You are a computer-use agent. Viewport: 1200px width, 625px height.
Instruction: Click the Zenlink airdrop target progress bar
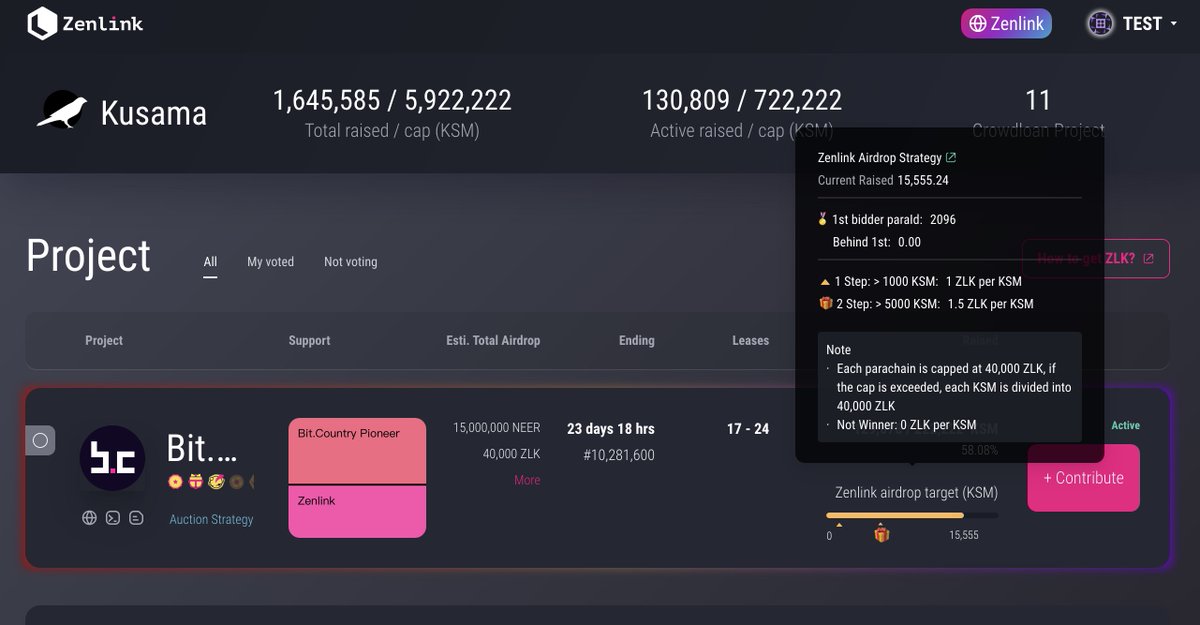coord(912,516)
